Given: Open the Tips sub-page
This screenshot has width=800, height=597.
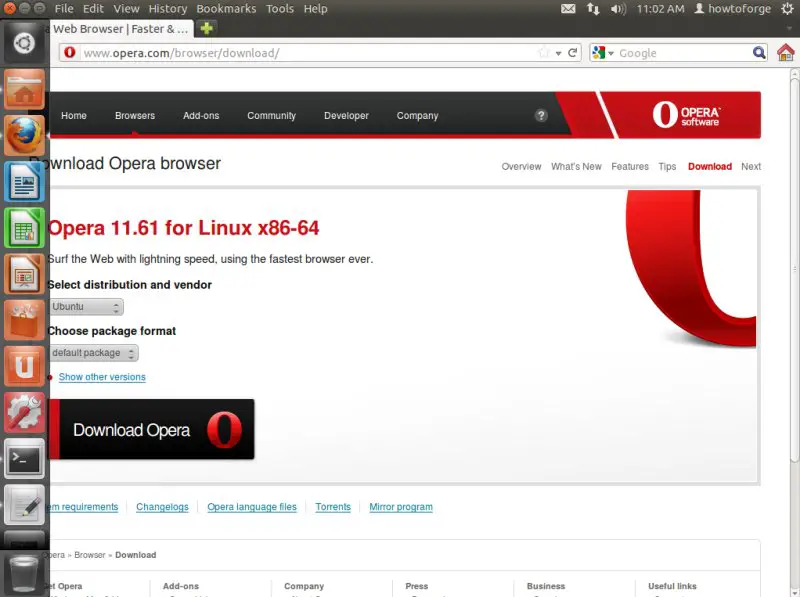Looking at the screenshot, I should [667, 166].
